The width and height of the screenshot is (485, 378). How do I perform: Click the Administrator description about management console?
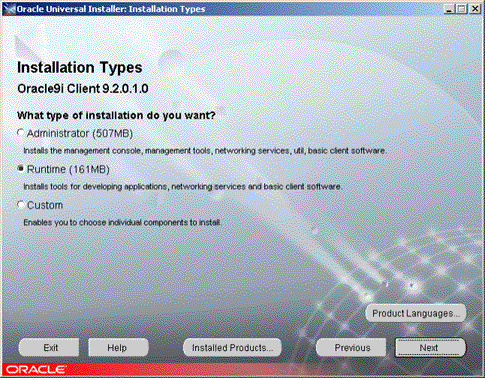point(205,151)
